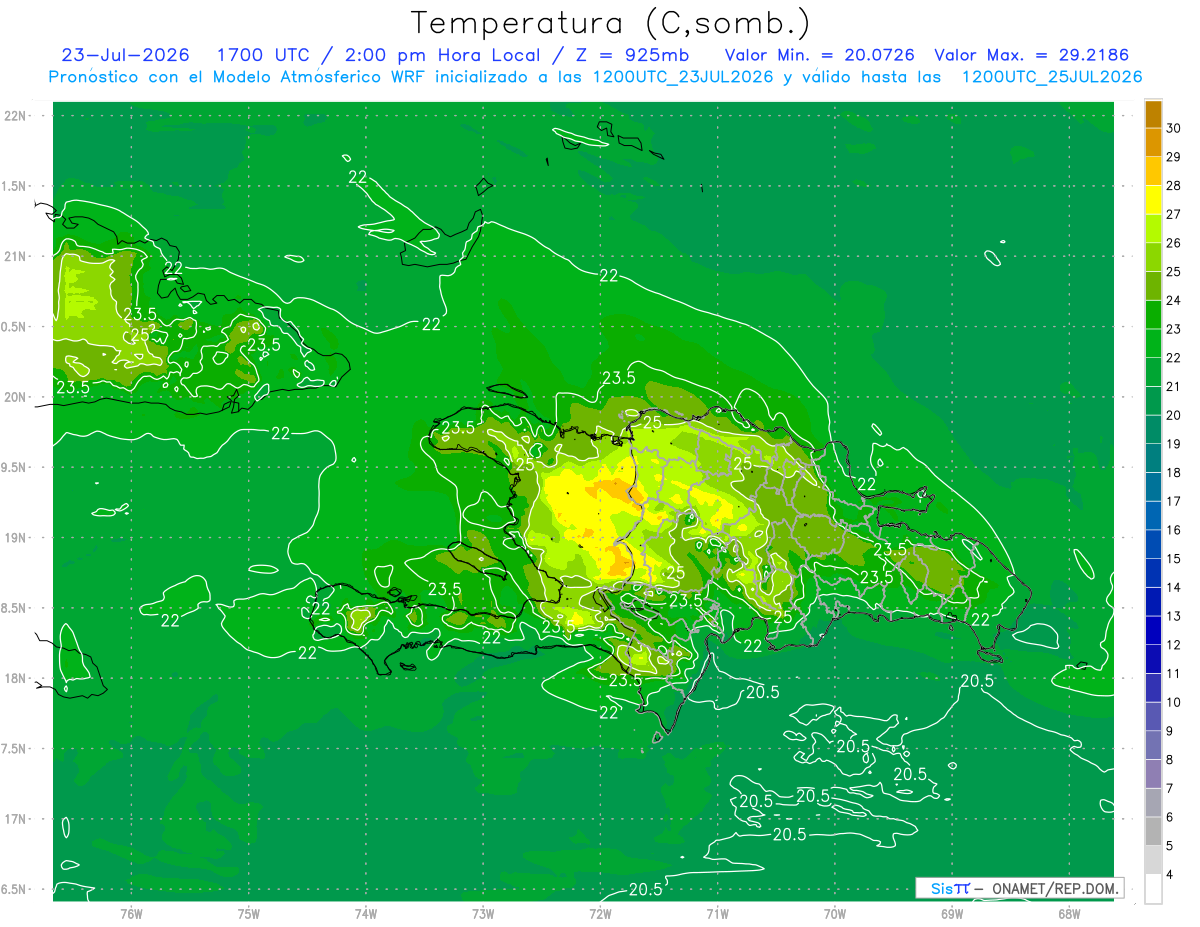The width and height of the screenshot is (1200, 927).
Task: Click the '21' label on the color scale
Action: (x=1173, y=386)
